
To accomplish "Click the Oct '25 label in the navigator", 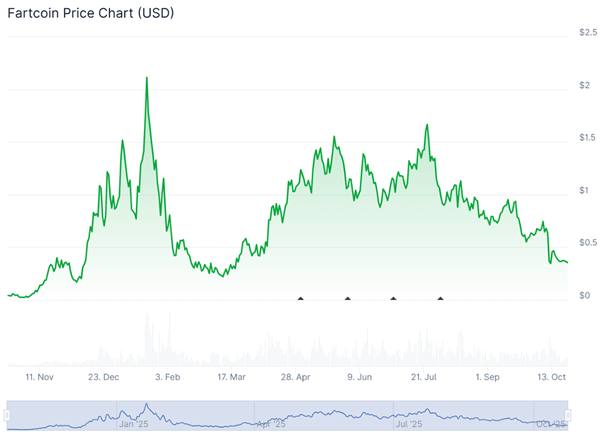I will pyautogui.click(x=550, y=424).
